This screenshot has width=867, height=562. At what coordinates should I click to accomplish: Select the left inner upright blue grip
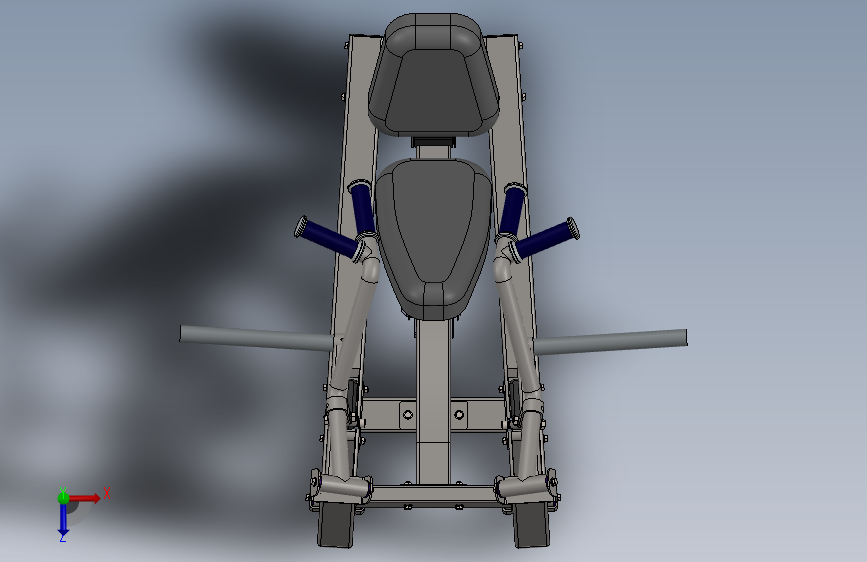[x=363, y=207]
